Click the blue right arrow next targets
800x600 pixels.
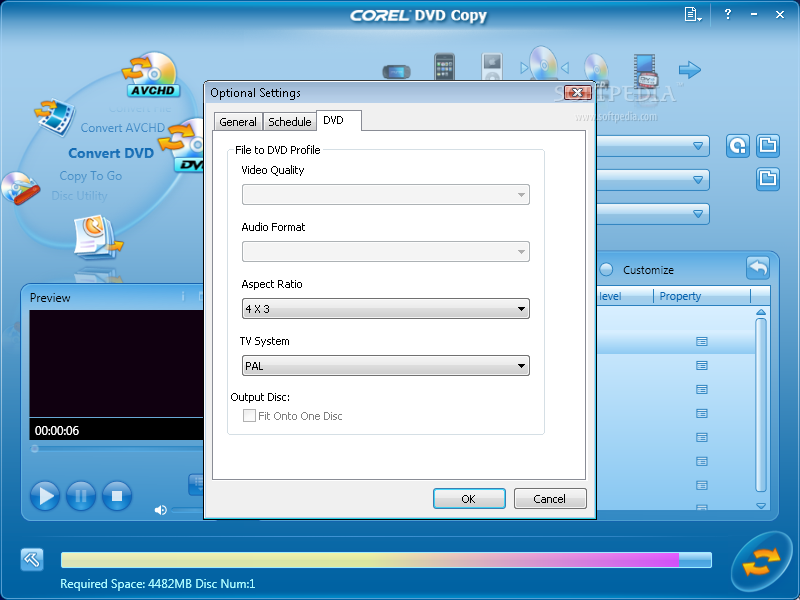(x=690, y=69)
